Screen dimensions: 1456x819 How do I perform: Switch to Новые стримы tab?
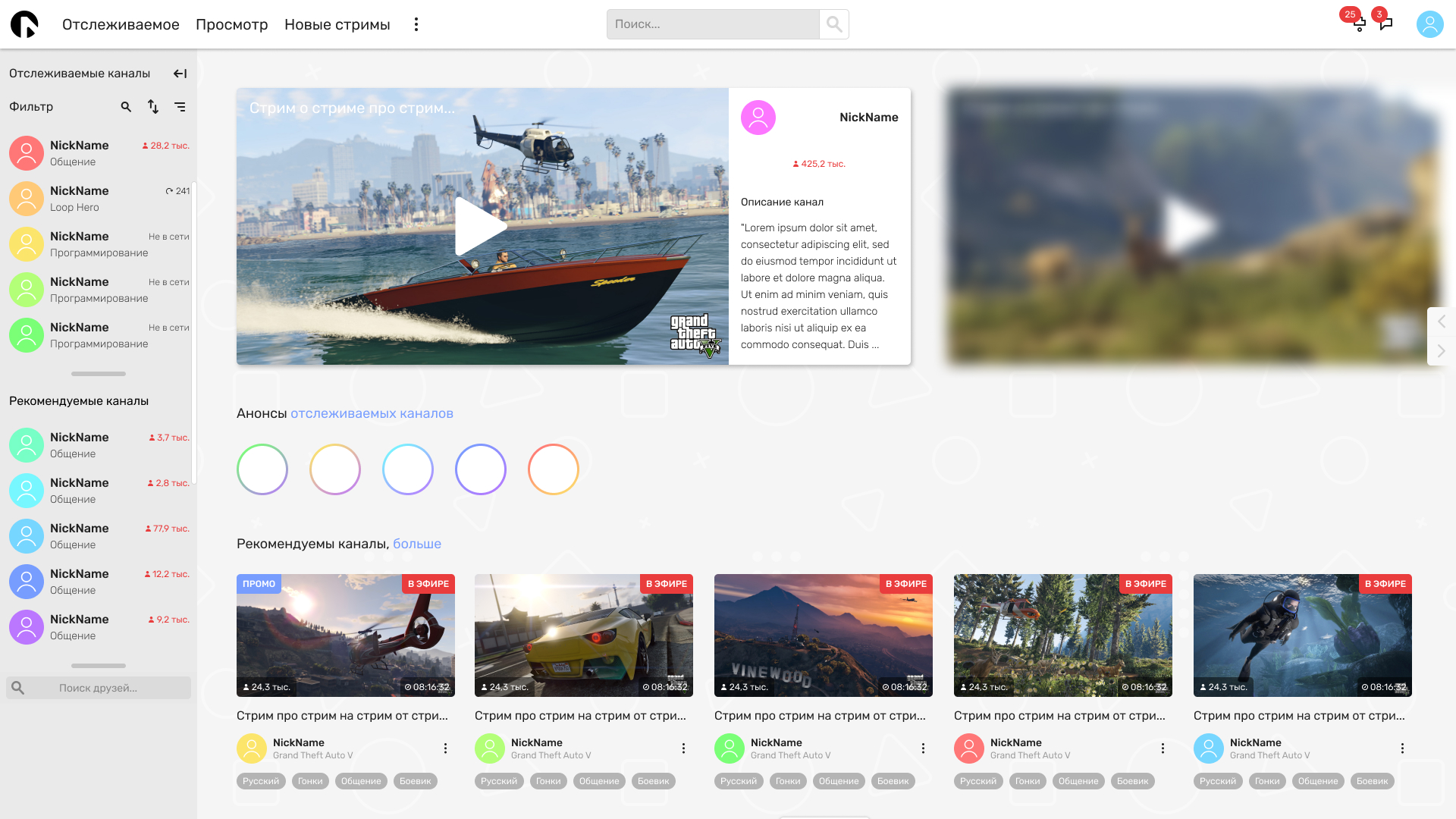[x=337, y=24]
